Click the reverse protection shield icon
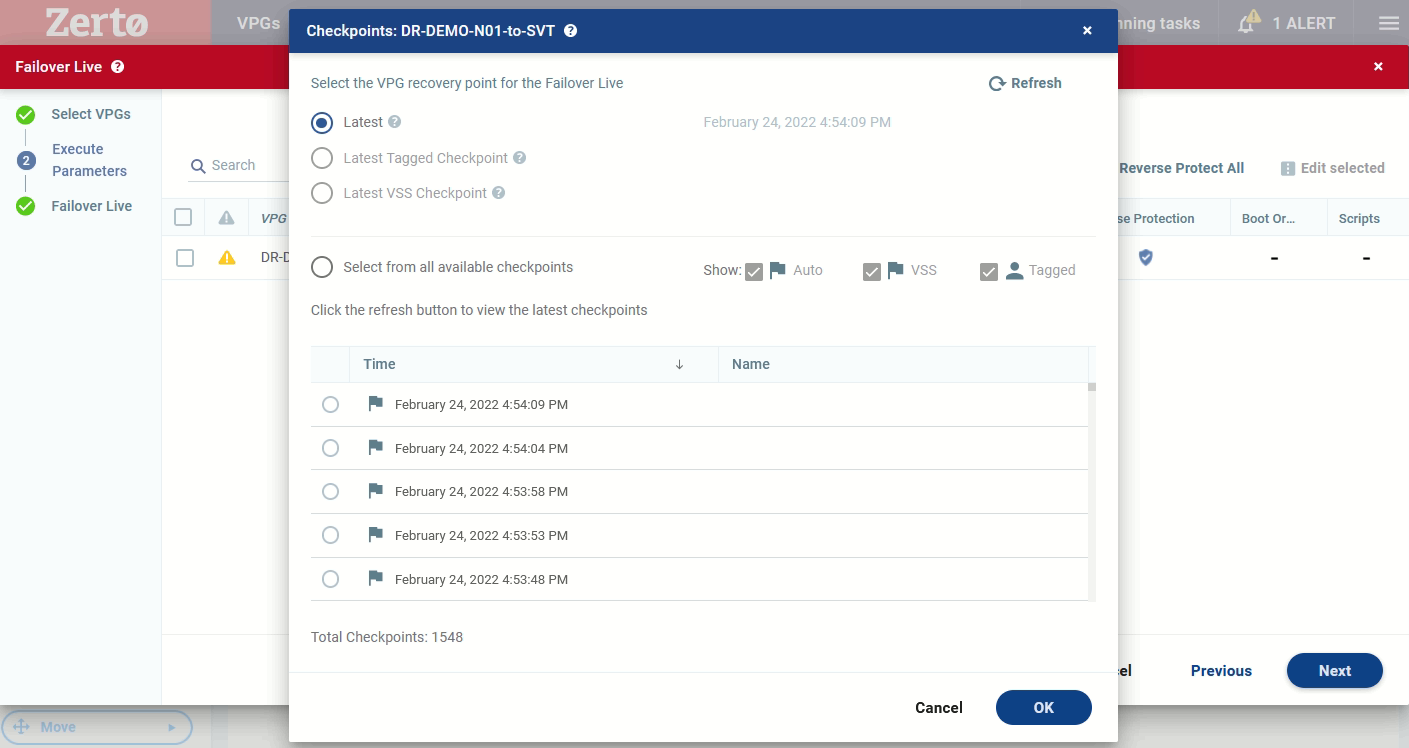Screen dimensions: 1409x748 (x=1146, y=258)
